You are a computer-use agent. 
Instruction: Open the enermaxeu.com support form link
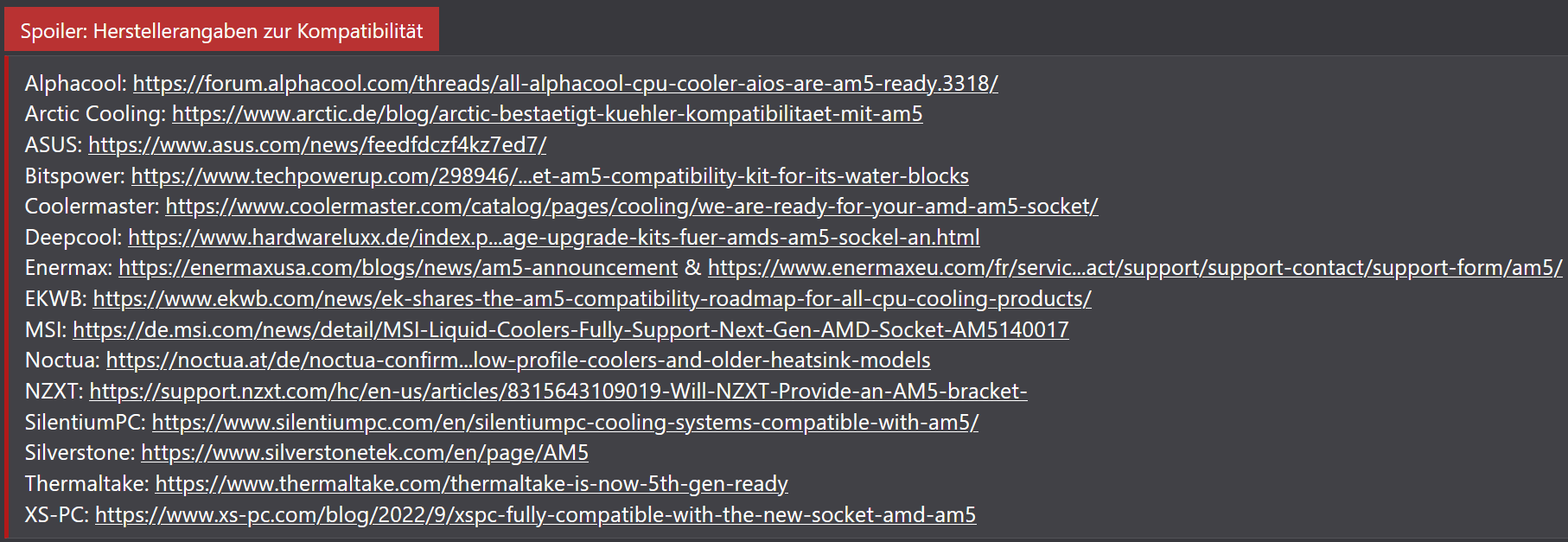pos(1135,267)
